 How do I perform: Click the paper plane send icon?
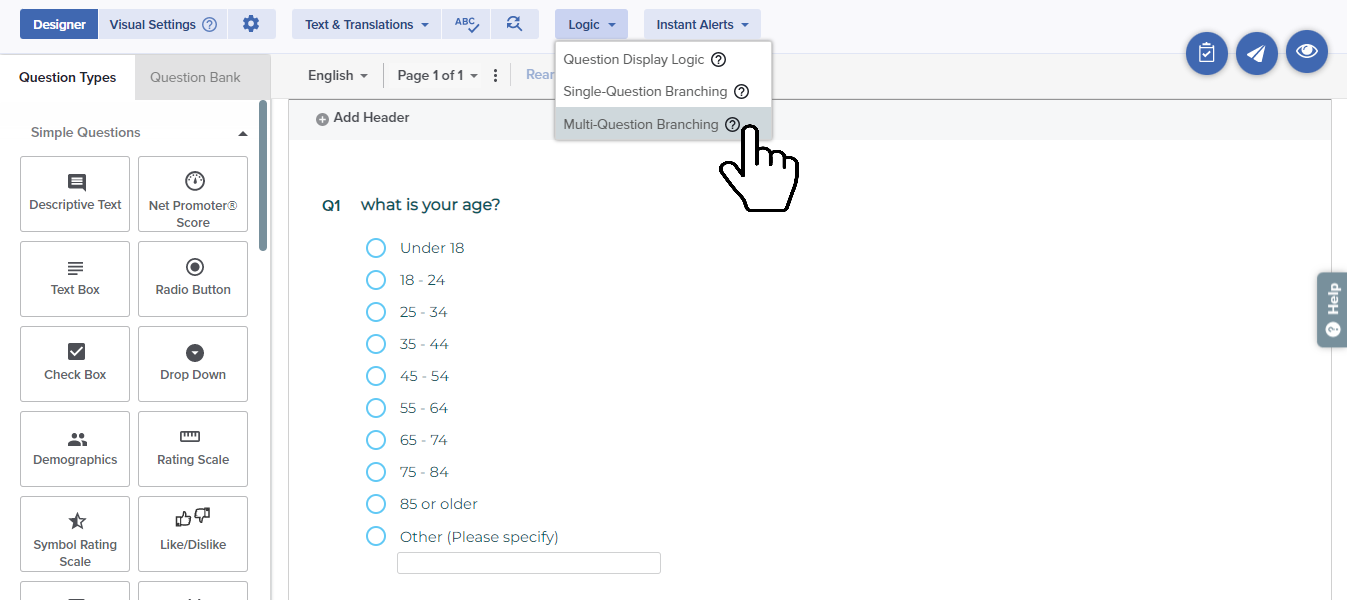[1256, 53]
